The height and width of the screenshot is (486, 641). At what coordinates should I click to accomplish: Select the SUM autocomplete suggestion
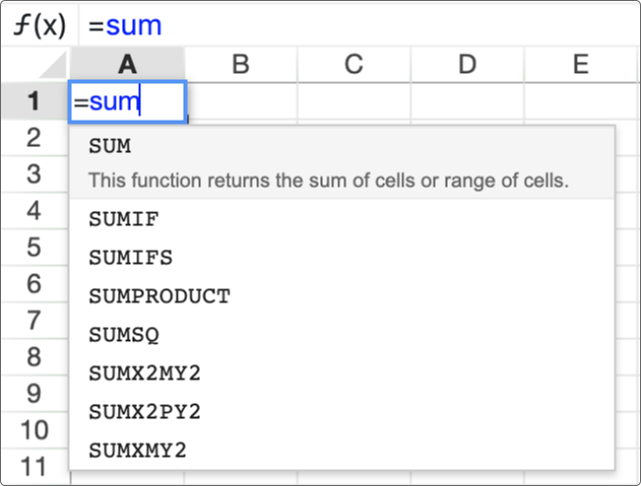coord(342,163)
